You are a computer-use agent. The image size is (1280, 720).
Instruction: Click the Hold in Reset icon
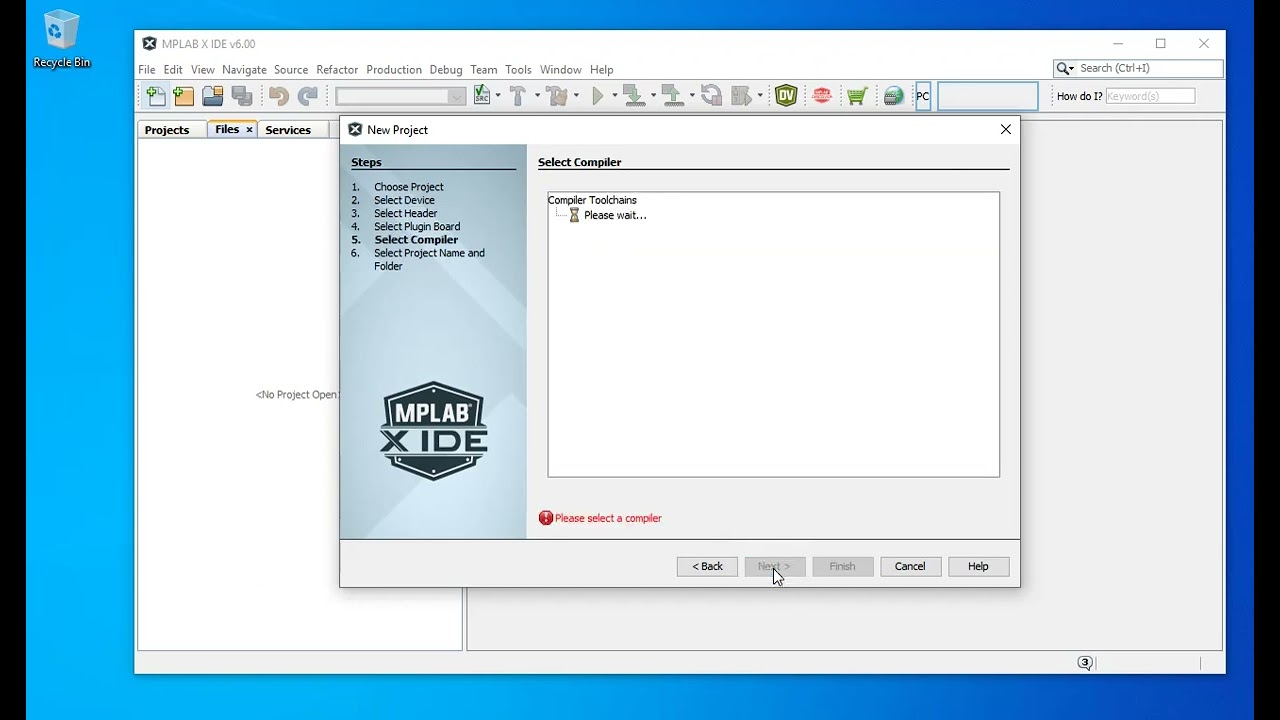(711, 96)
